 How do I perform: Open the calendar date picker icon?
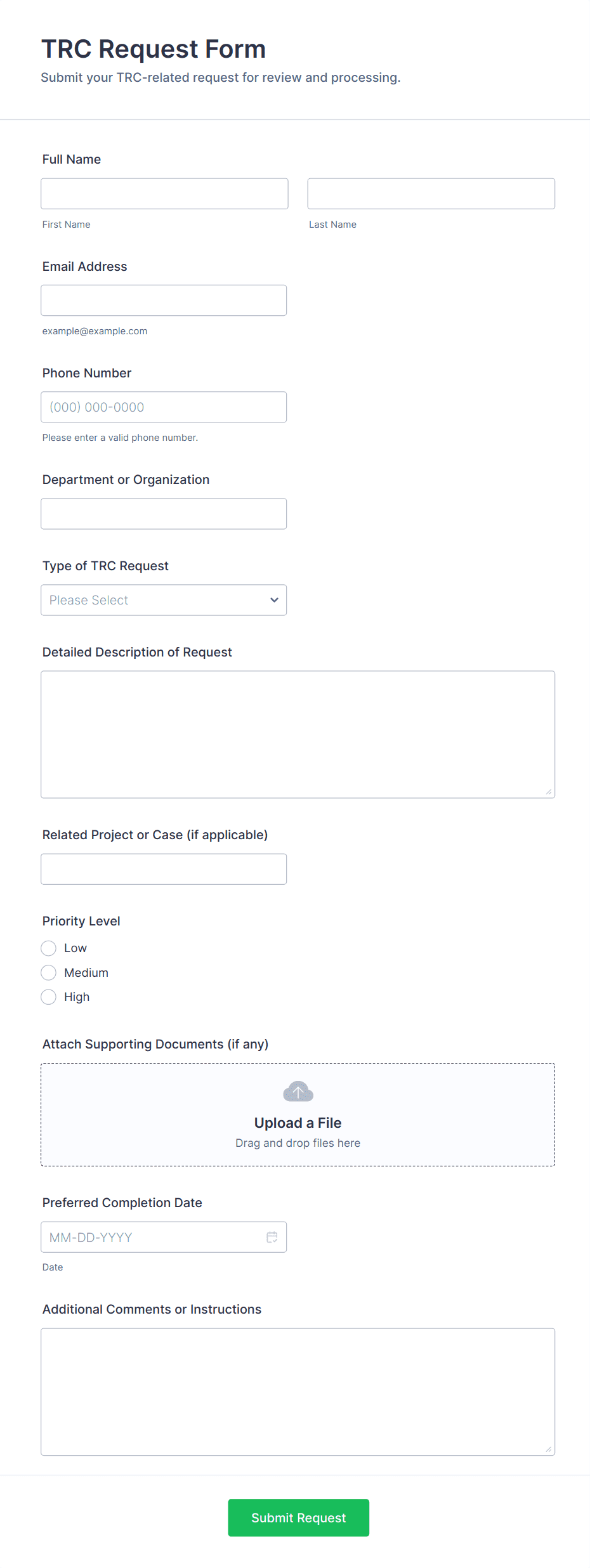pyautogui.click(x=272, y=1237)
